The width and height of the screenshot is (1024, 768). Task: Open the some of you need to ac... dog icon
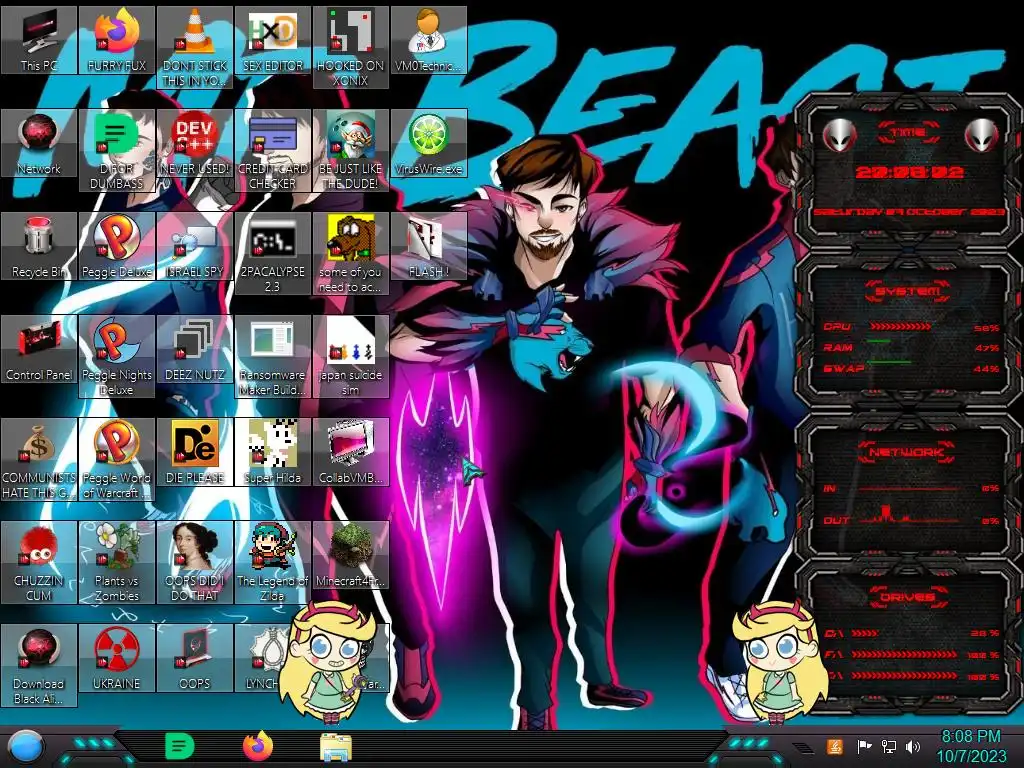350,254
